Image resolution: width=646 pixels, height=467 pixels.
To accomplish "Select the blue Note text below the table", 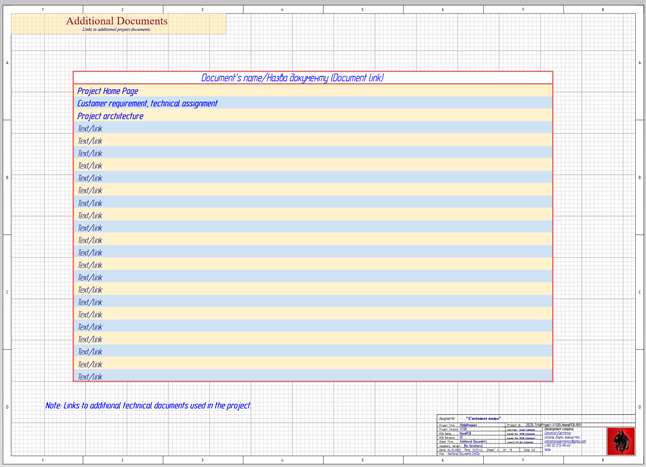I will [x=148, y=405].
